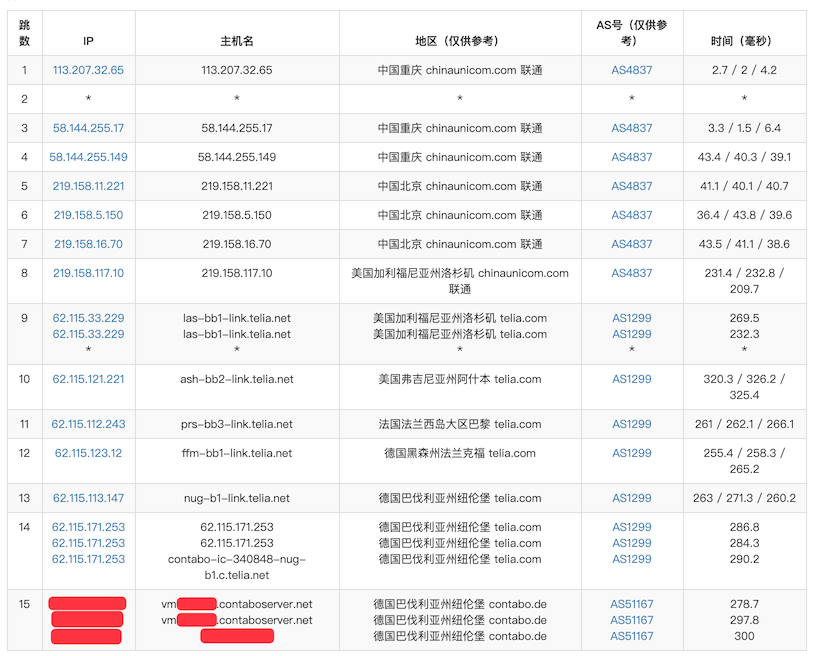Click the 时间（毫秒） column header
The height and width of the screenshot is (656, 813).
coord(744,41)
